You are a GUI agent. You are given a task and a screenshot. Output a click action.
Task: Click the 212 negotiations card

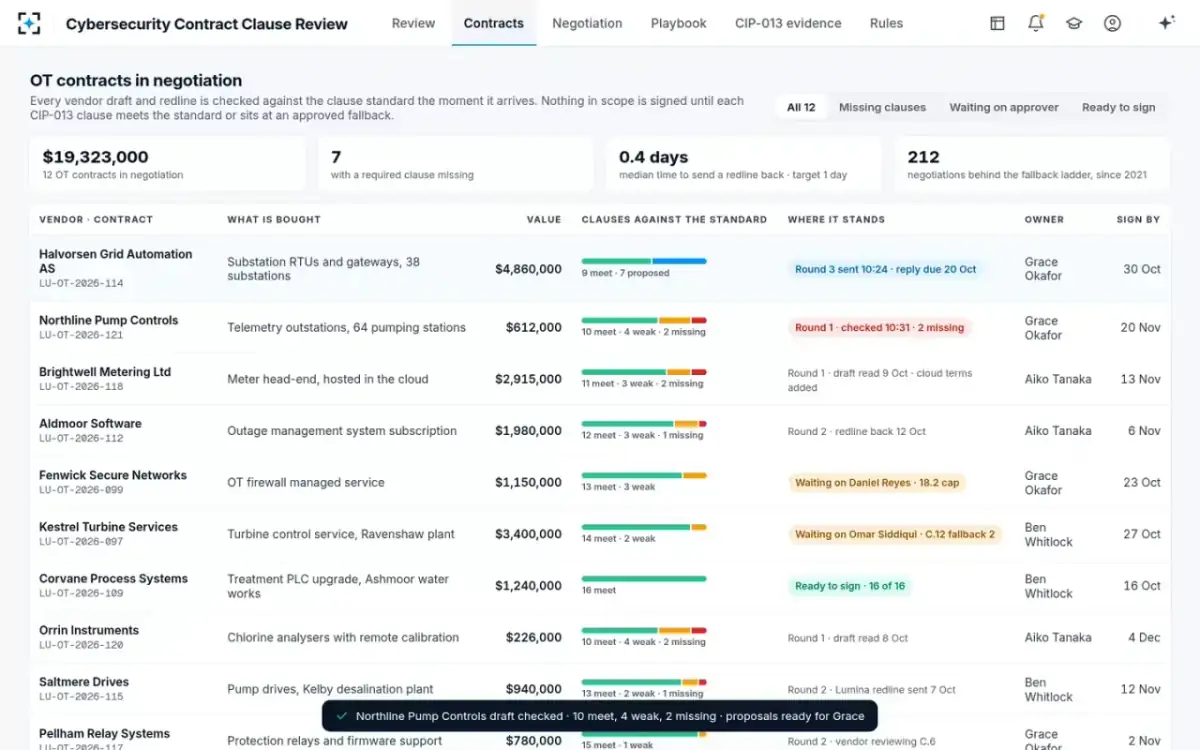[1032, 164]
